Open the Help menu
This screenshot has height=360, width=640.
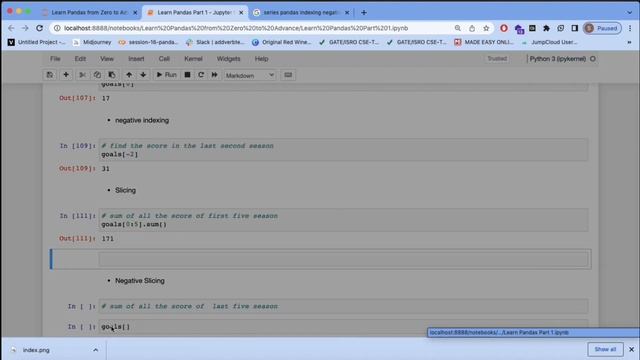coord(261,59)
